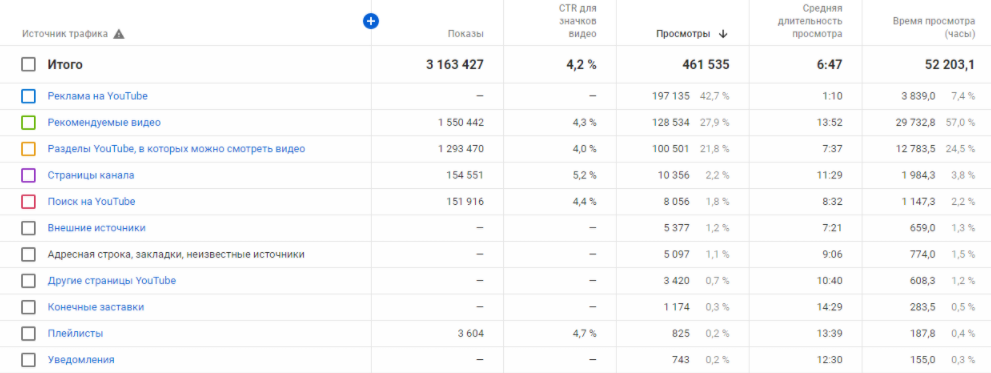
Task: Click Адресная строка, закладки, неизвестные источники text
Action: coord(176,254)
